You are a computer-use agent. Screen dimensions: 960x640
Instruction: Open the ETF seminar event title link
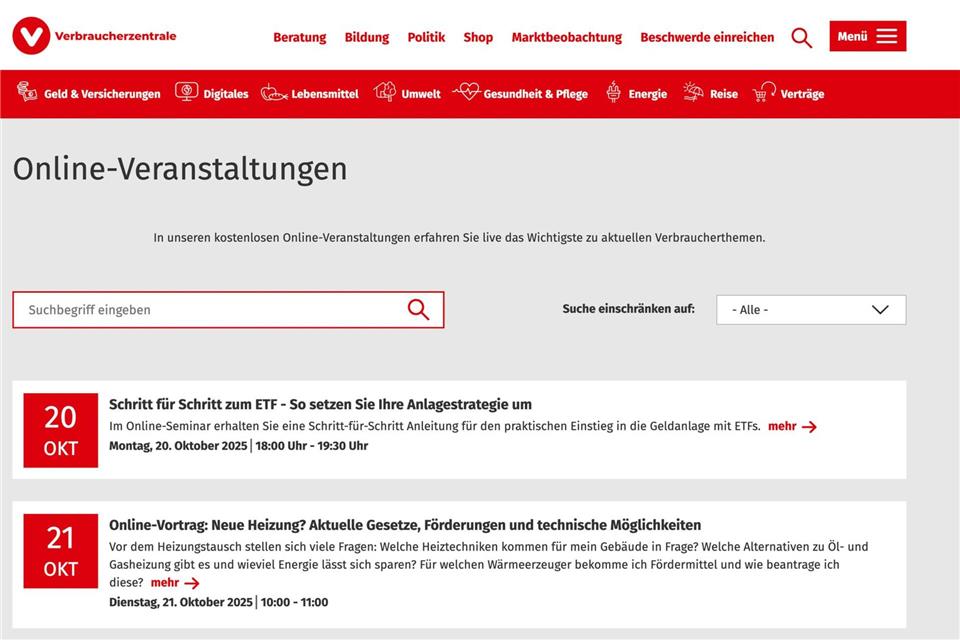[x=320, y=404]
